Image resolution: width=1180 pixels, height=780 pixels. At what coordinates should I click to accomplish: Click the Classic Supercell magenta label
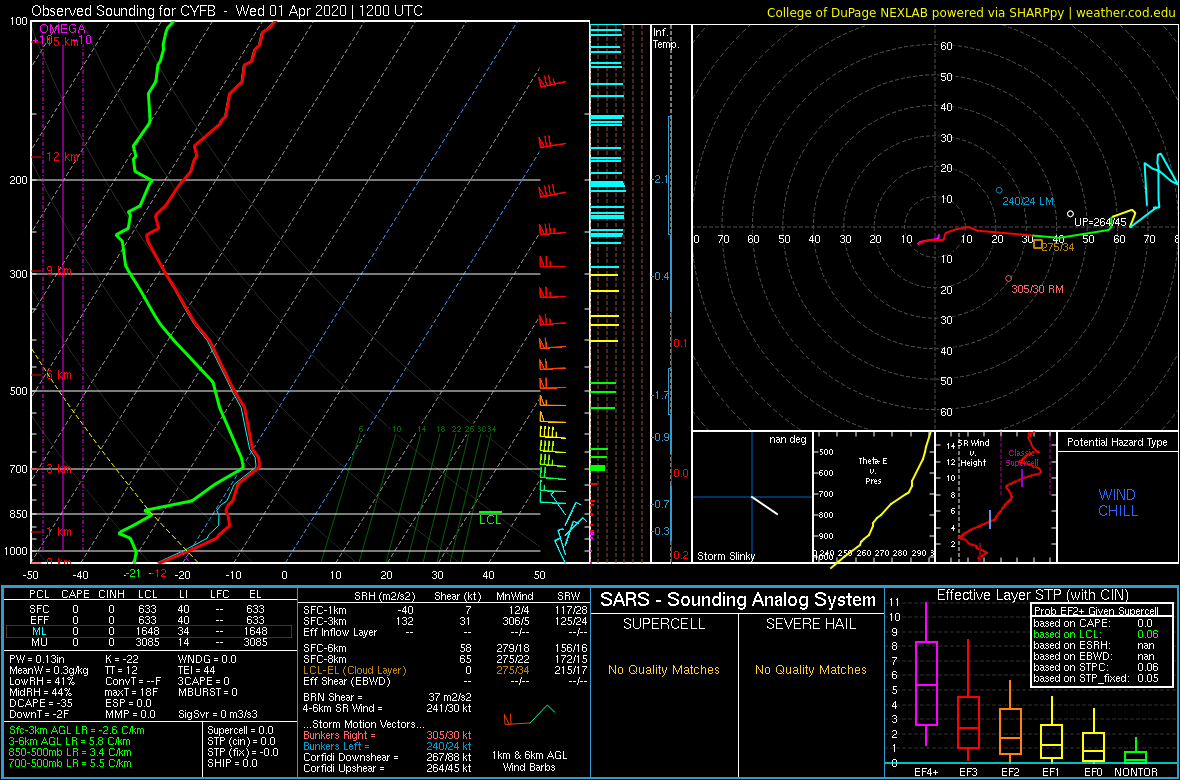click(1024, 457)
